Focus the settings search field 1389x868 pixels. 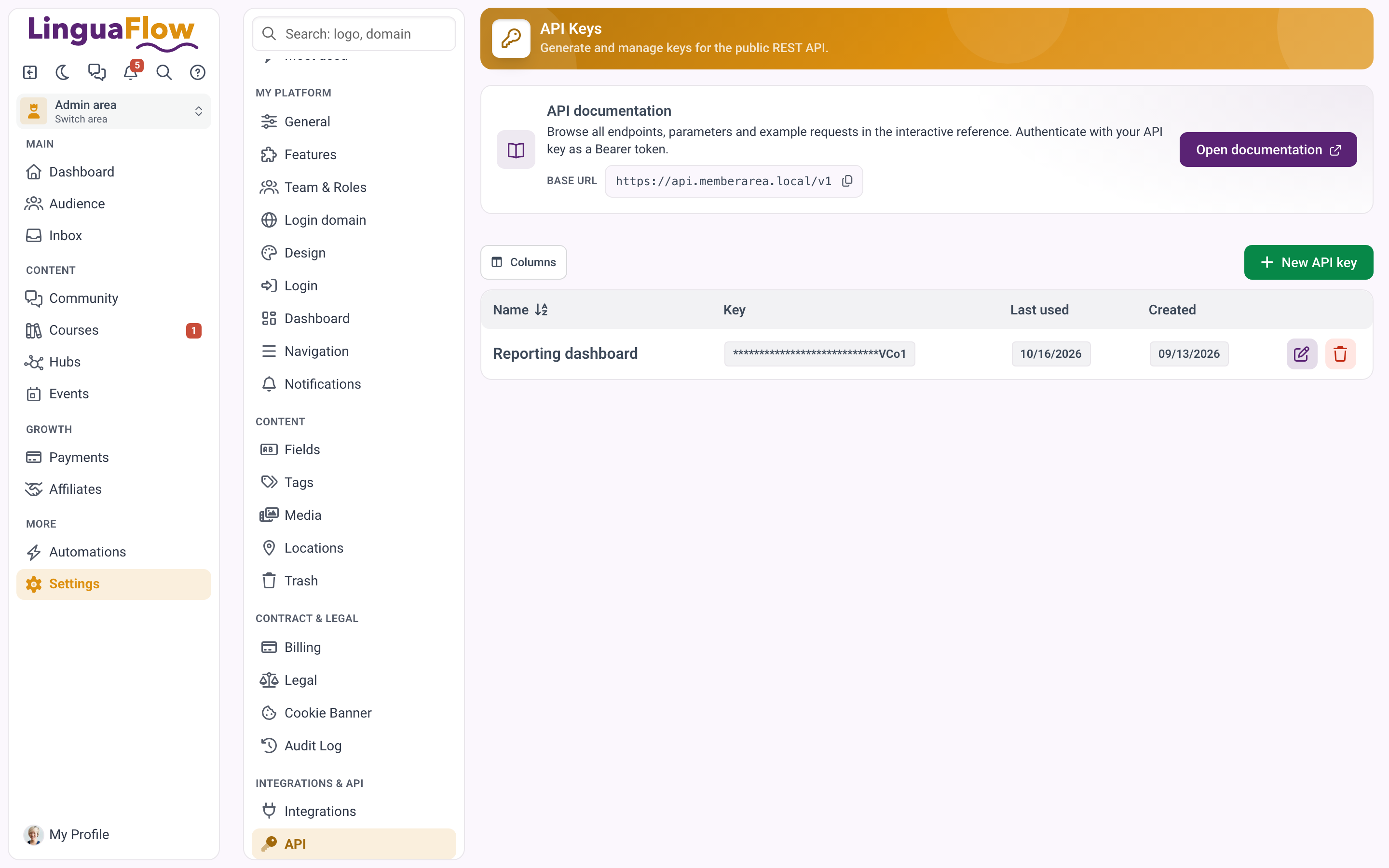(x=354, y=34)
